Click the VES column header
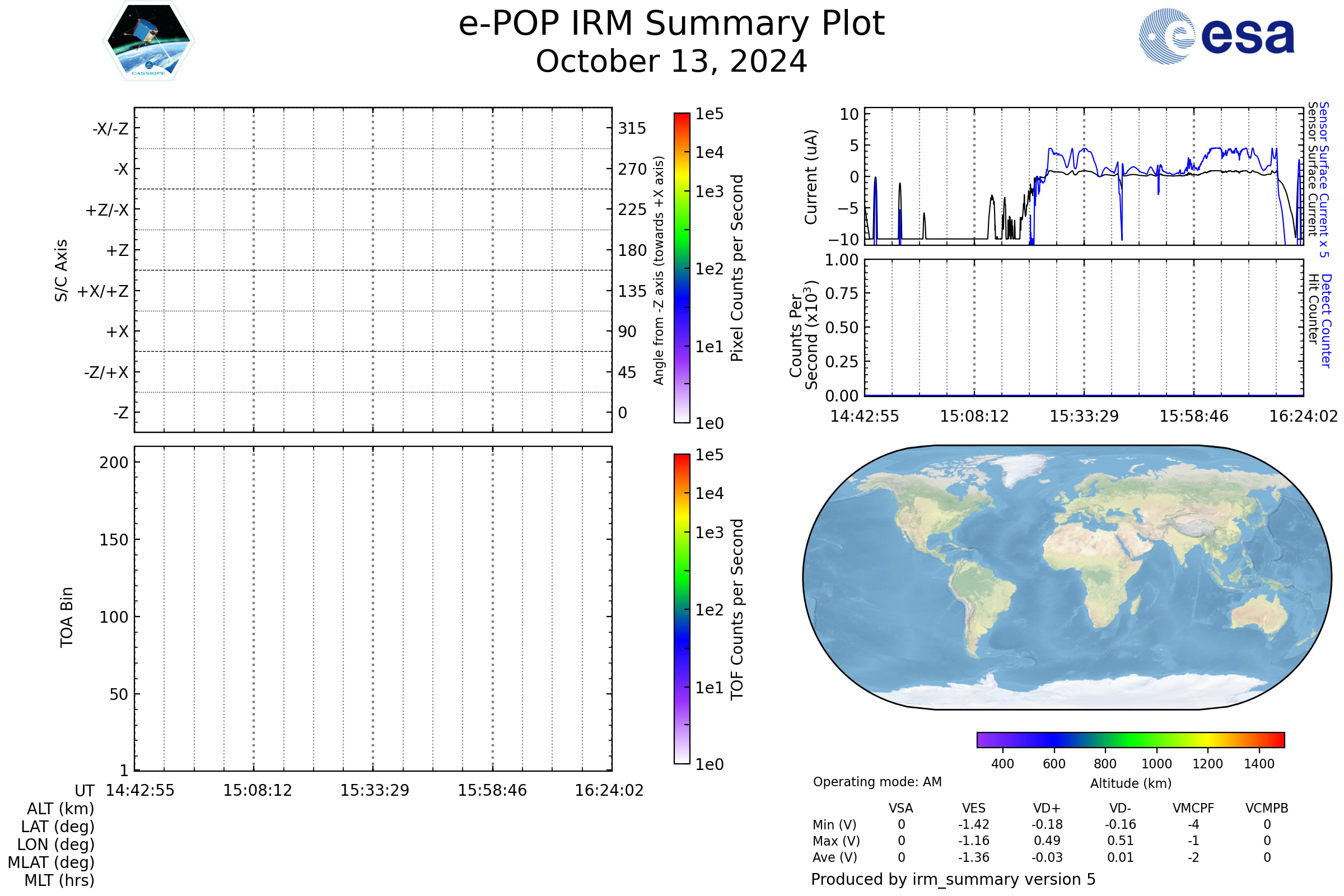This screenshot has height=896, width=1344. tap(974, 808)
